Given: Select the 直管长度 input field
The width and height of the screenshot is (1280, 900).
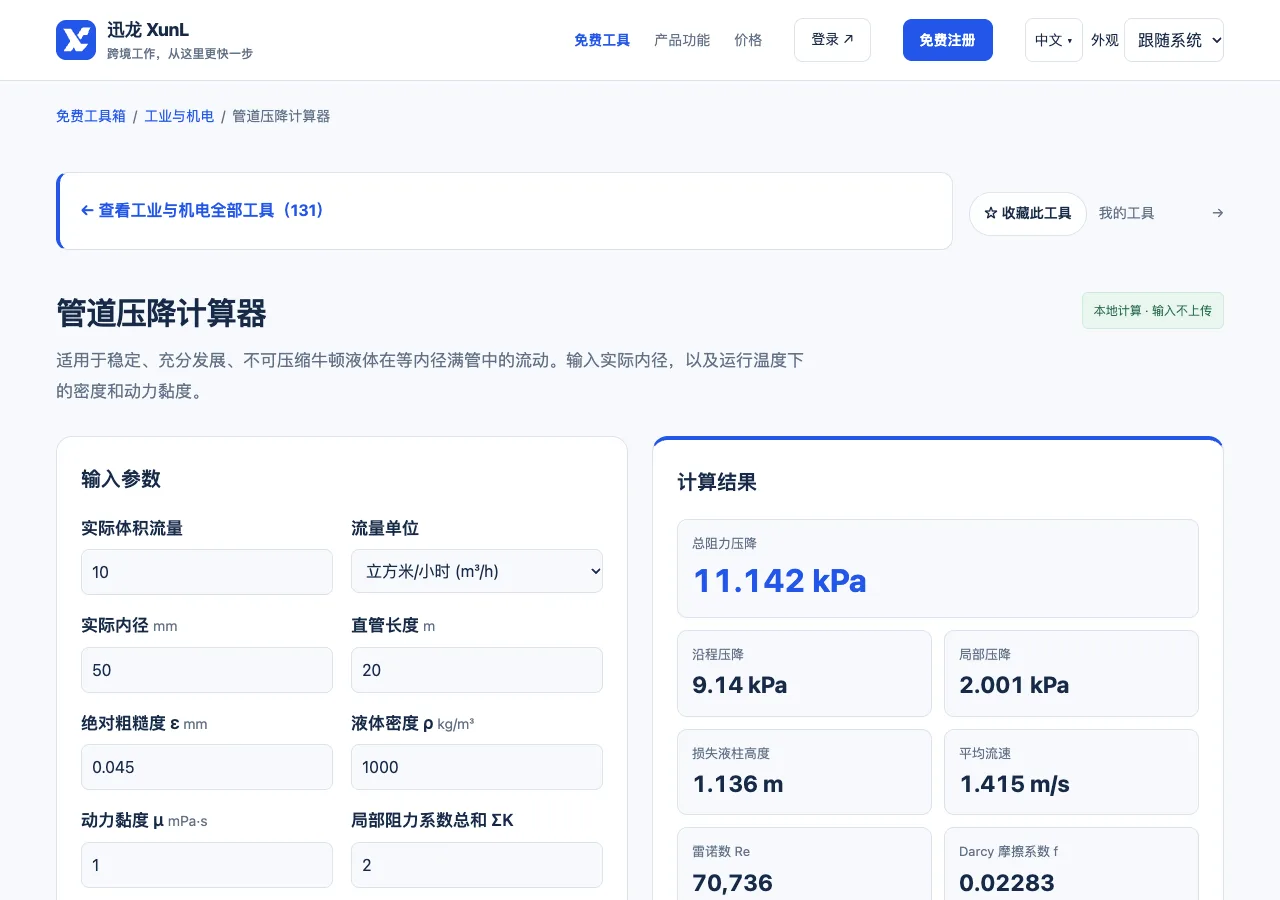Looking at the screenshot, I should point(477,670).
